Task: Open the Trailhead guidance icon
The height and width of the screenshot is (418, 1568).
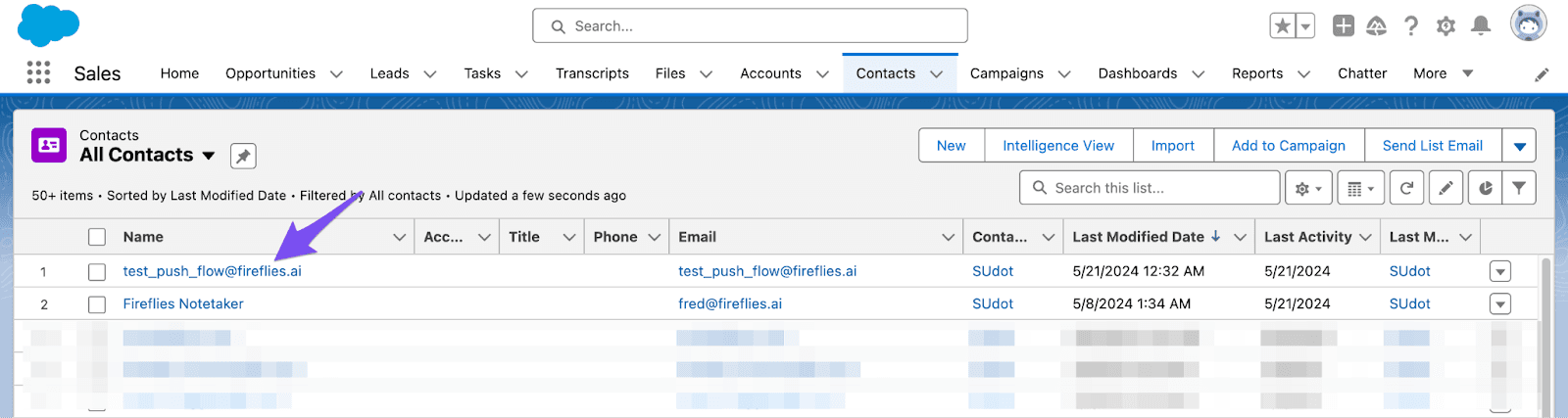Action: (x=1377, y=26)
